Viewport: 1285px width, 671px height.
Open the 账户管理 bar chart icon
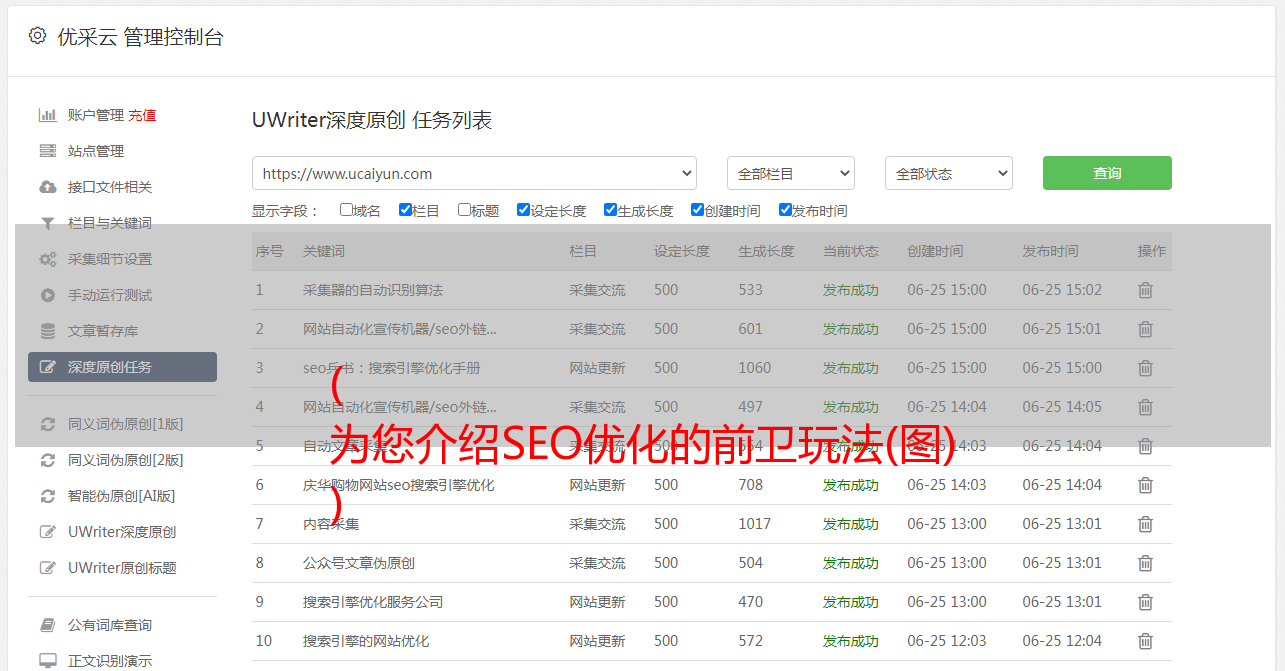[47, 115]
